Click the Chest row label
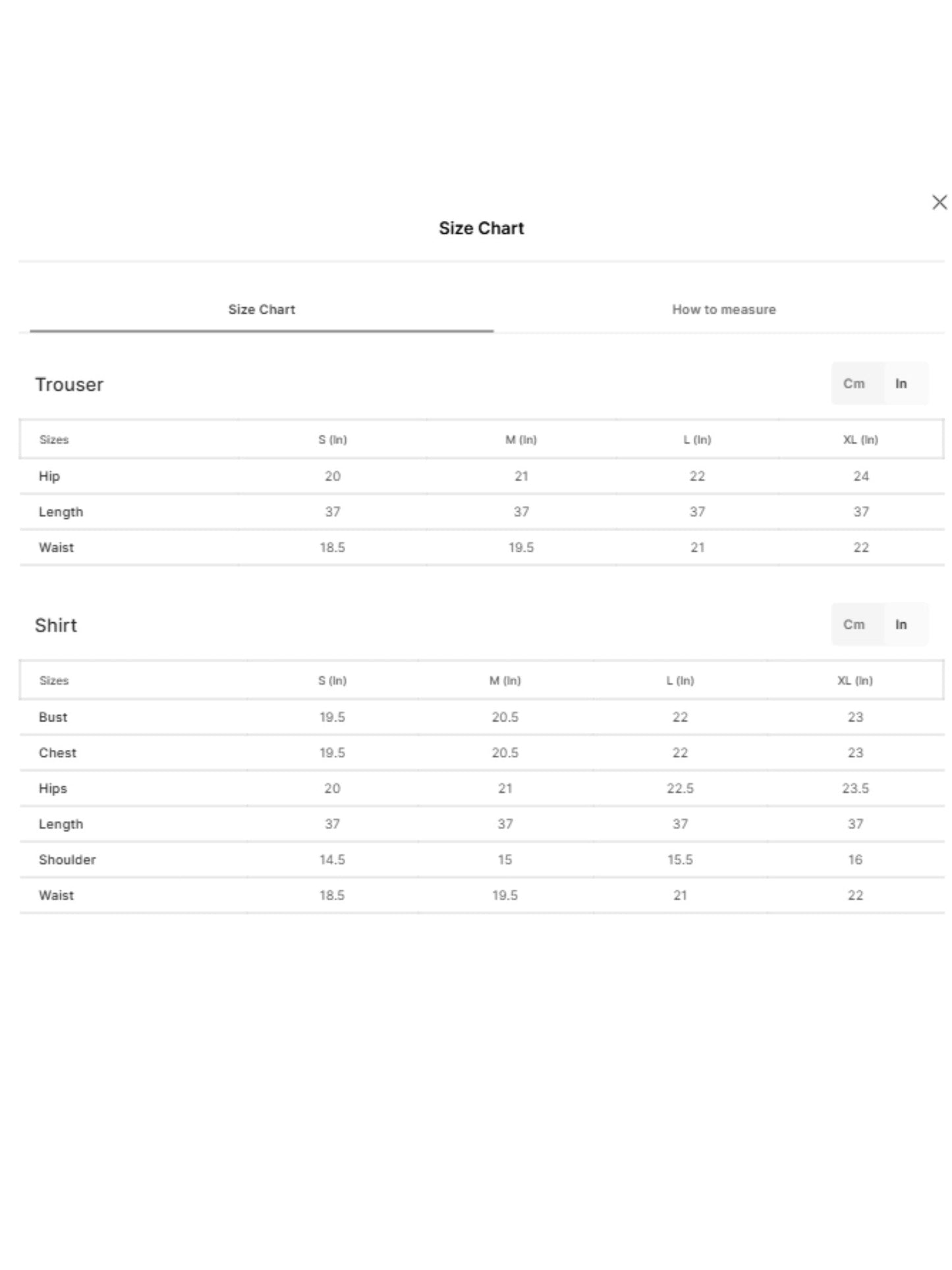The width and height of the screenshot is (952, 1270). (57, 753)
